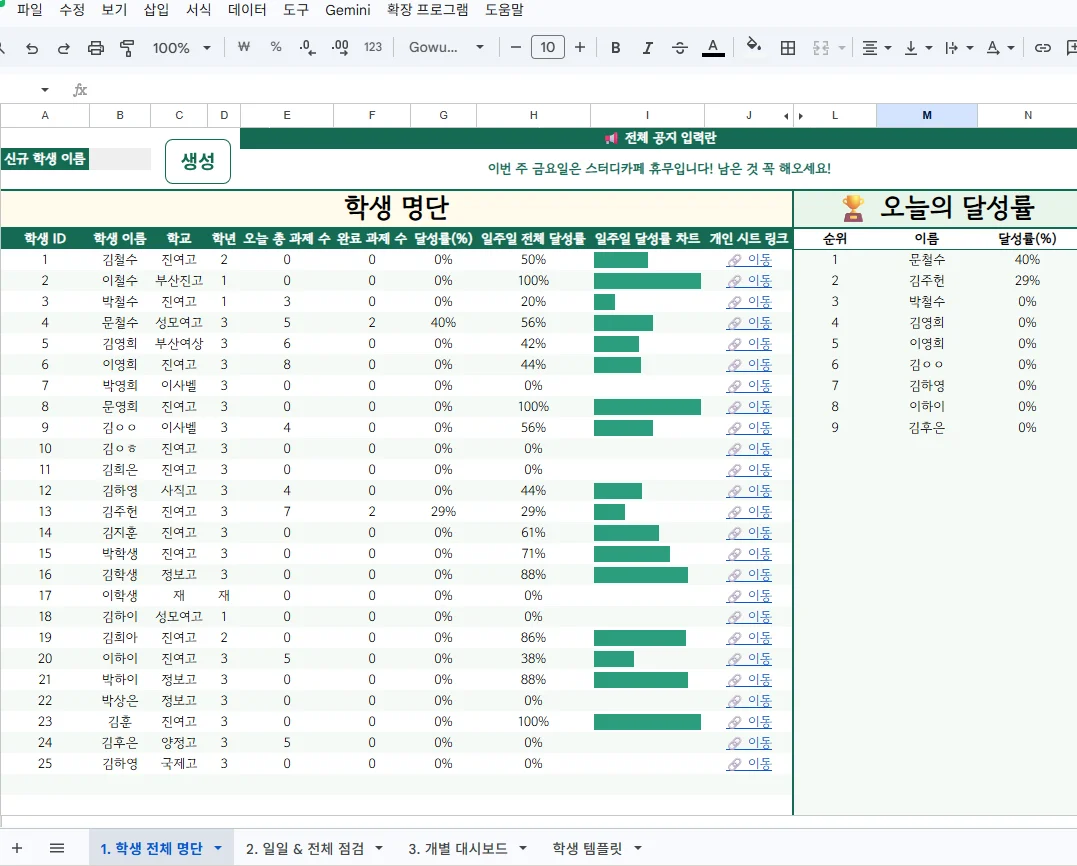The width and height of the screenshot is (1077, 866).
Task: Increase decimal places
Action: [340, 47]
